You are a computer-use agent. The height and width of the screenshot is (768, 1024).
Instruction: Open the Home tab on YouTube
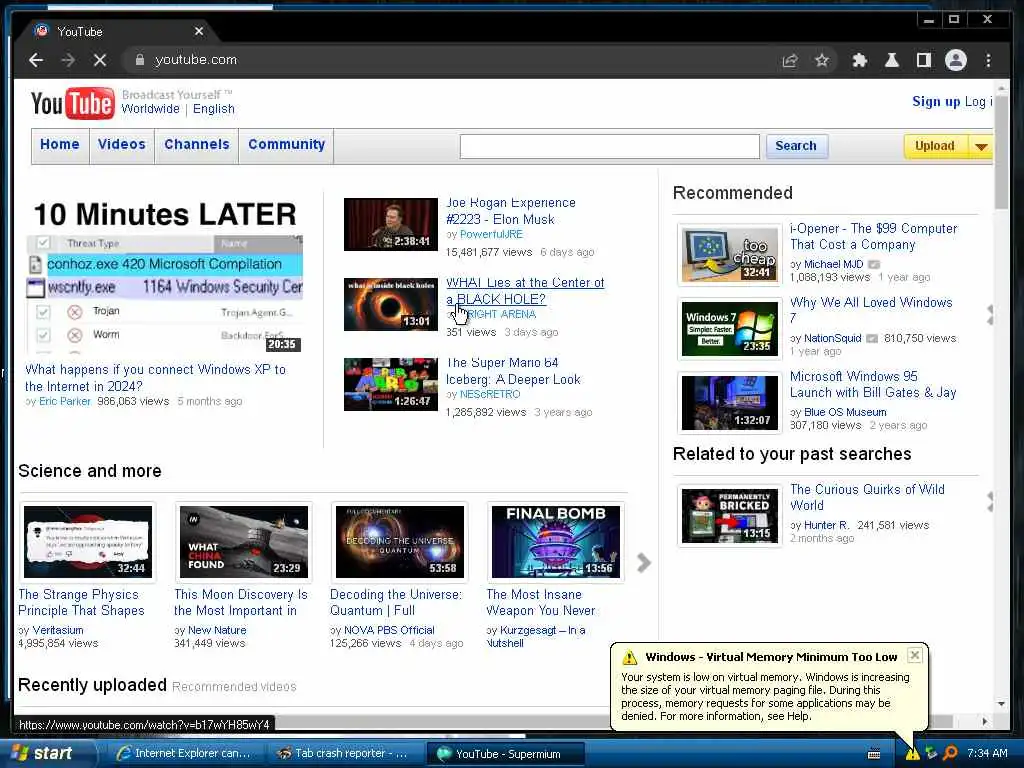pos(59,144)
